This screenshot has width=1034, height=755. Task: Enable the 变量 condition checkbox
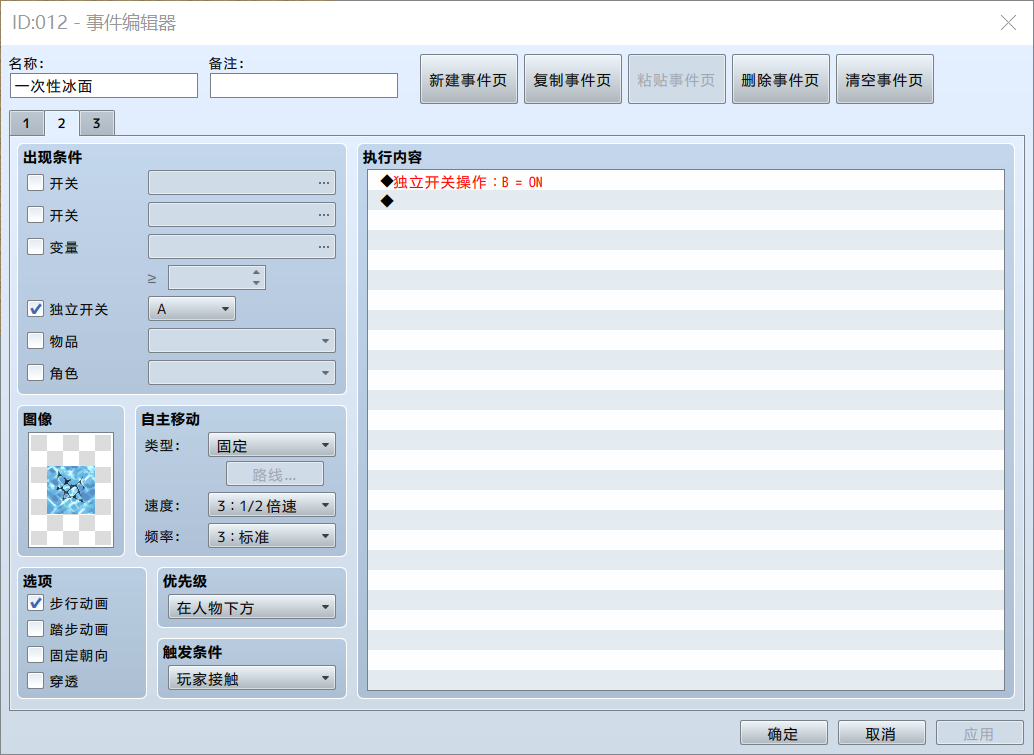[x=36, y=247]
